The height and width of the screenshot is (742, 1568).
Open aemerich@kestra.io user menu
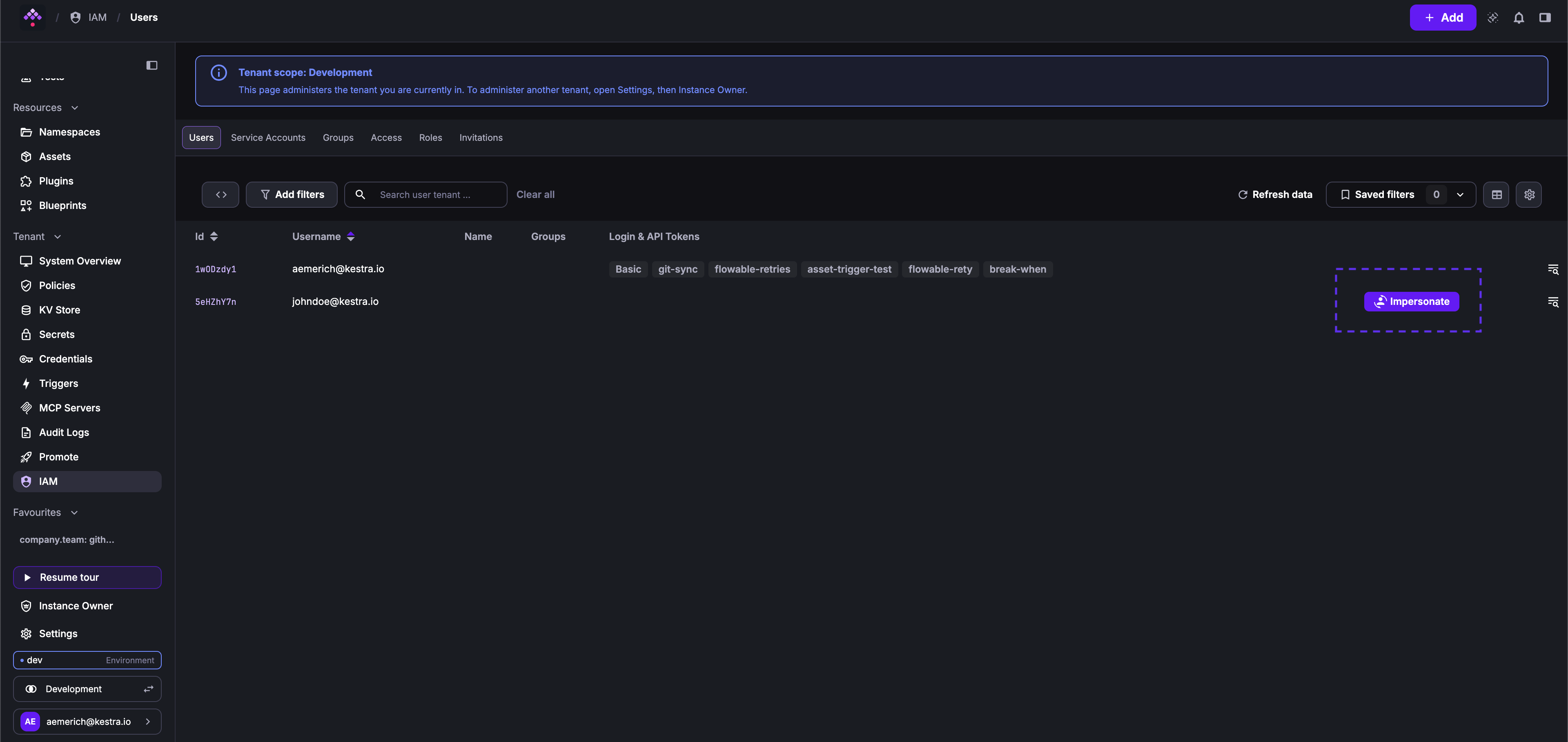[x=87, y=722]
